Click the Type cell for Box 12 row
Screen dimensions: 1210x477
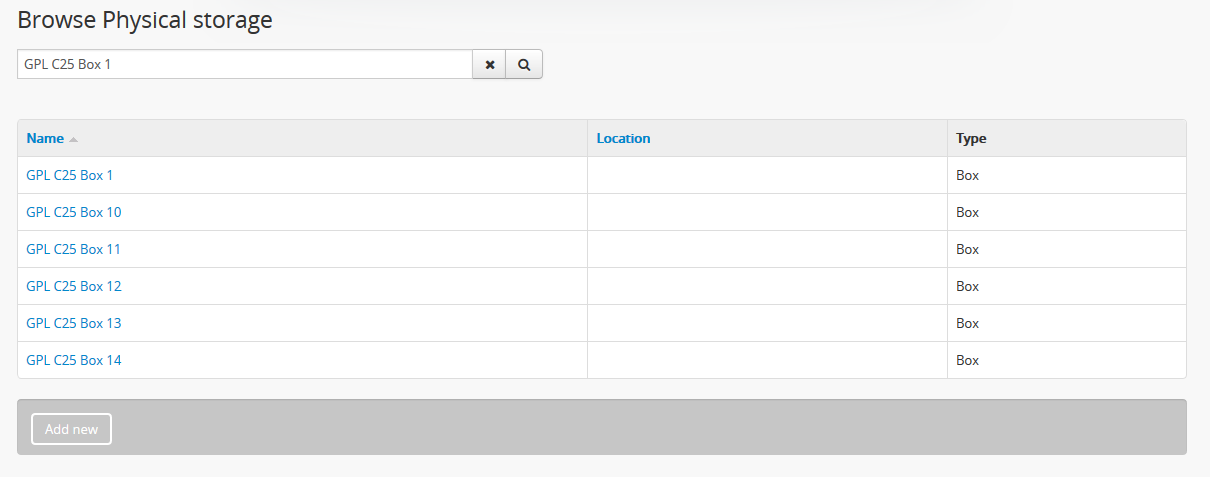tap(967, 286)
